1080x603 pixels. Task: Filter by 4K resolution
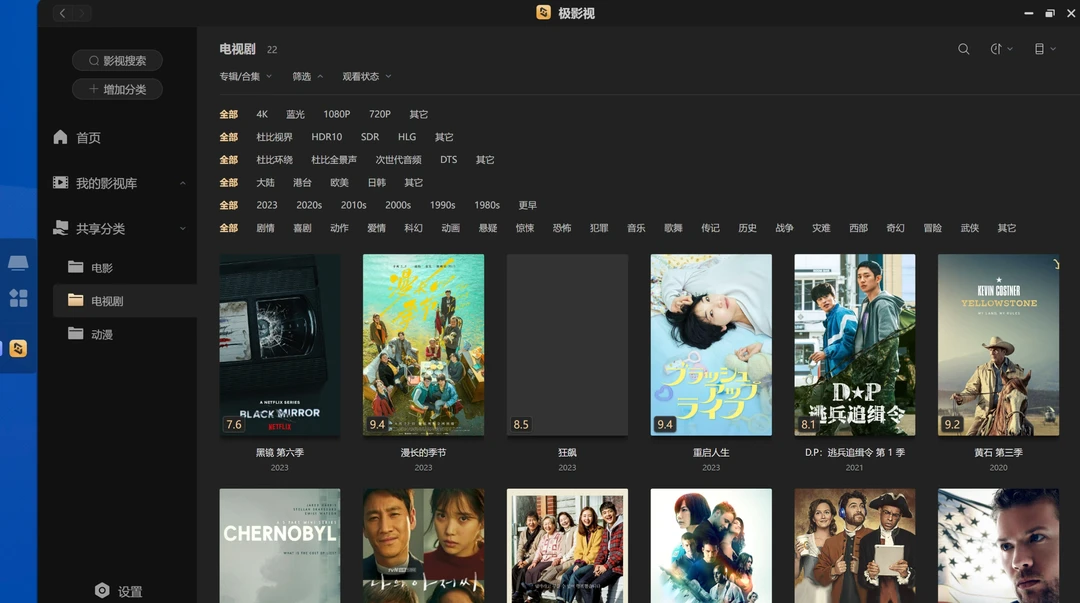262,114
